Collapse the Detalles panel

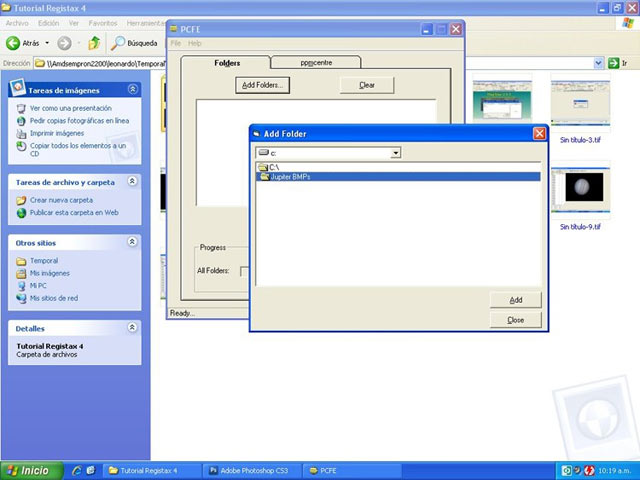pyautogui.click(x=133, y=328)
